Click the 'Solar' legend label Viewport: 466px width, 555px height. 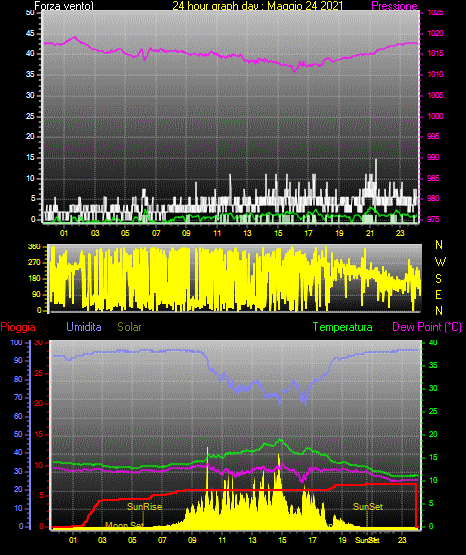(130, 327)
